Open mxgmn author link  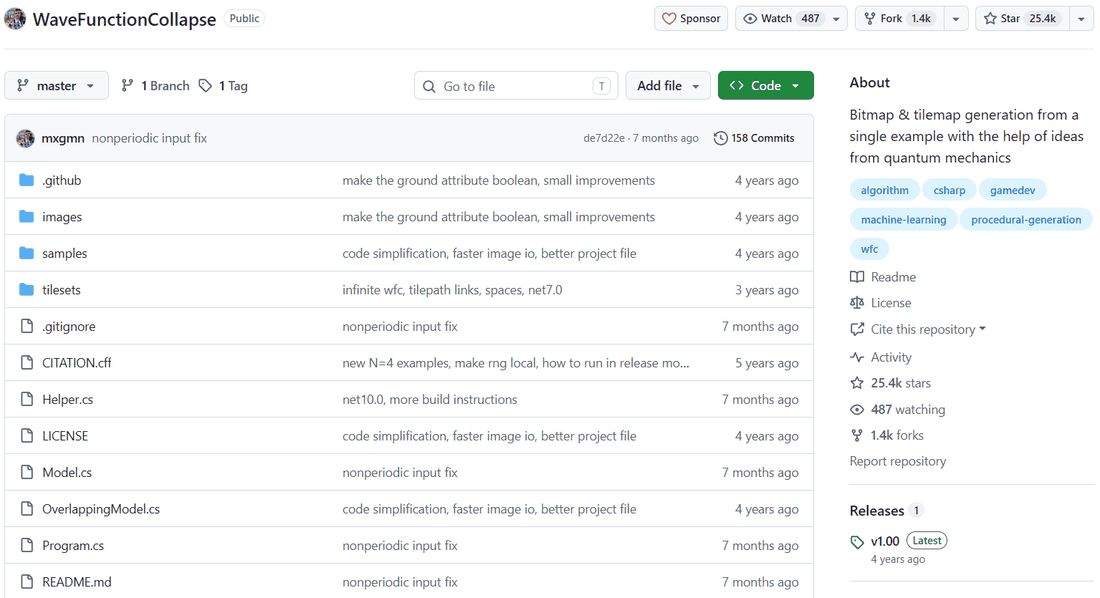pos(62,138)
